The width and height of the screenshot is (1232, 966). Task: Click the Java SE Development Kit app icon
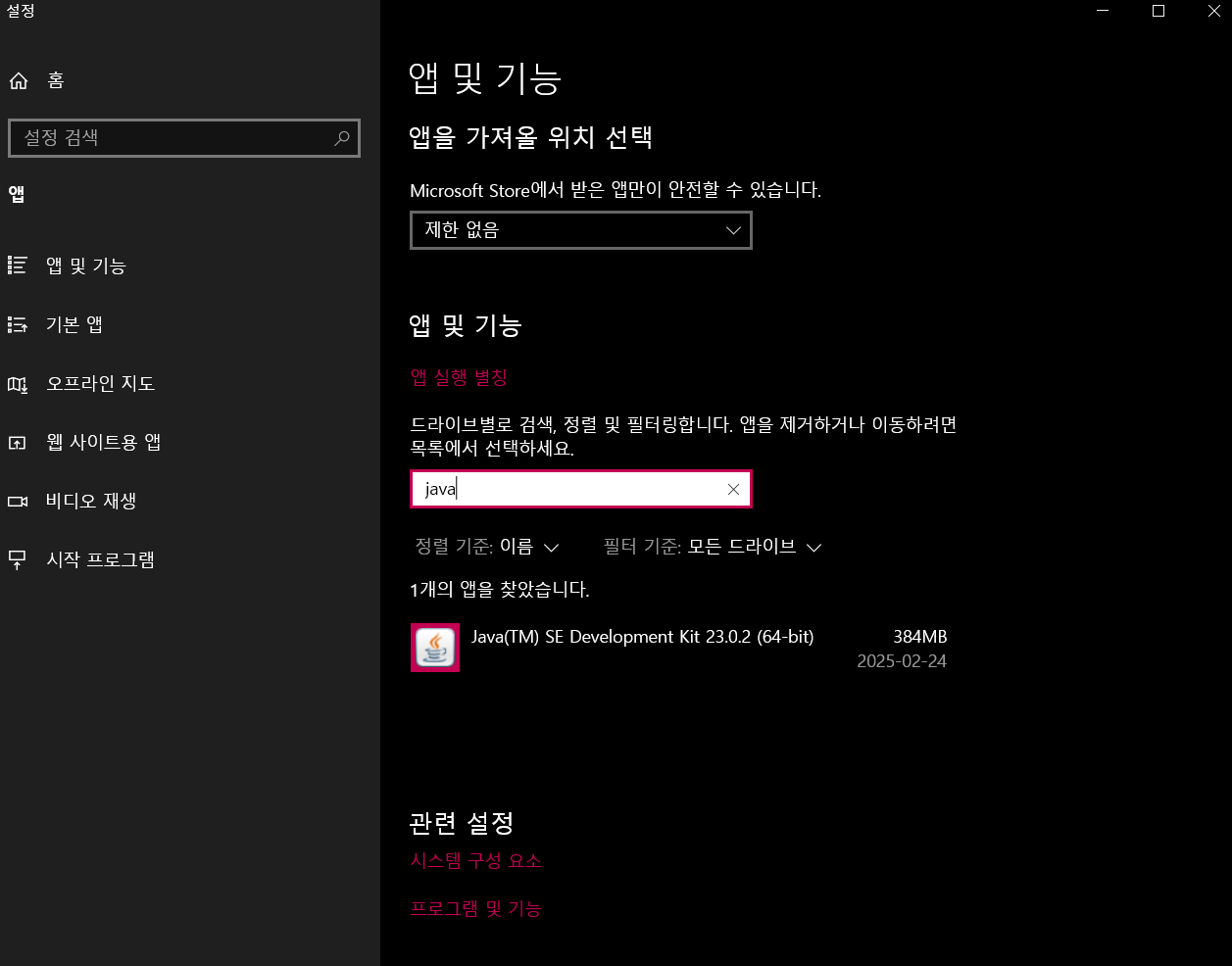pyautogui.click(x=435, y=648)
